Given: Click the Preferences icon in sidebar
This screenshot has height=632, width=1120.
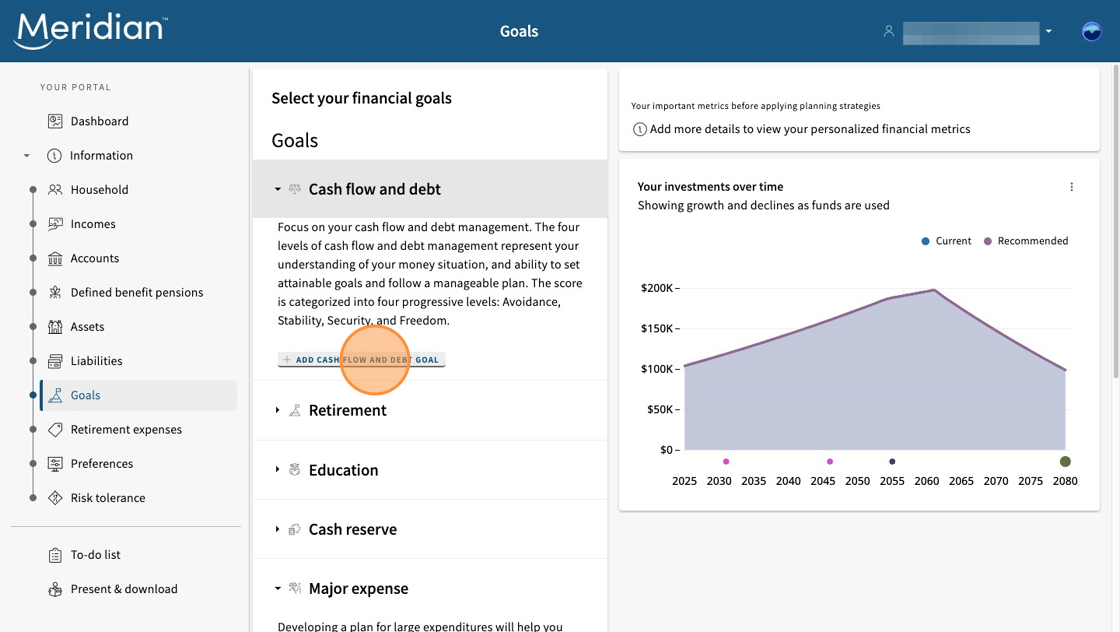Looking at the screenshot, I should pyautogui.click(x=55, y=464).
